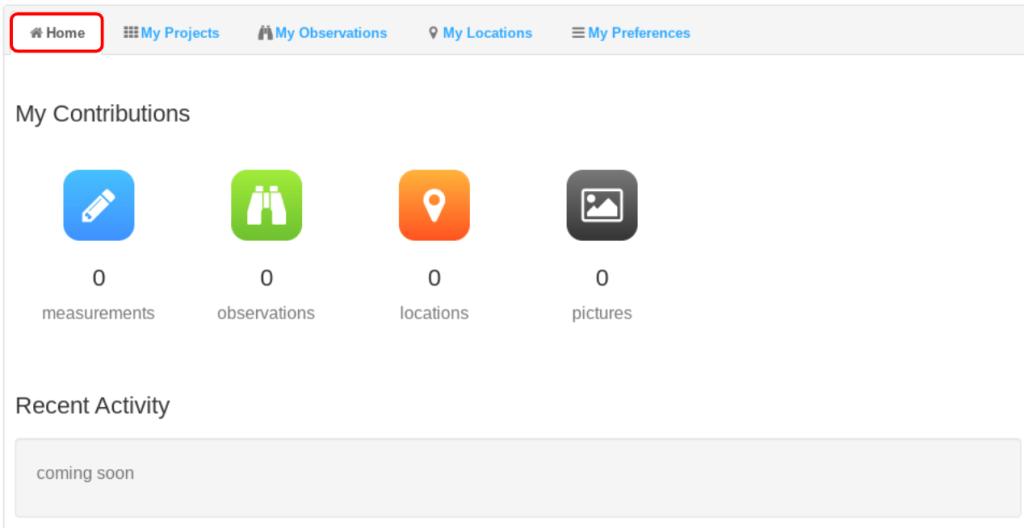Click the gray pictures image icon
This screenshot has width=1024, height=528.
(602, 205)
